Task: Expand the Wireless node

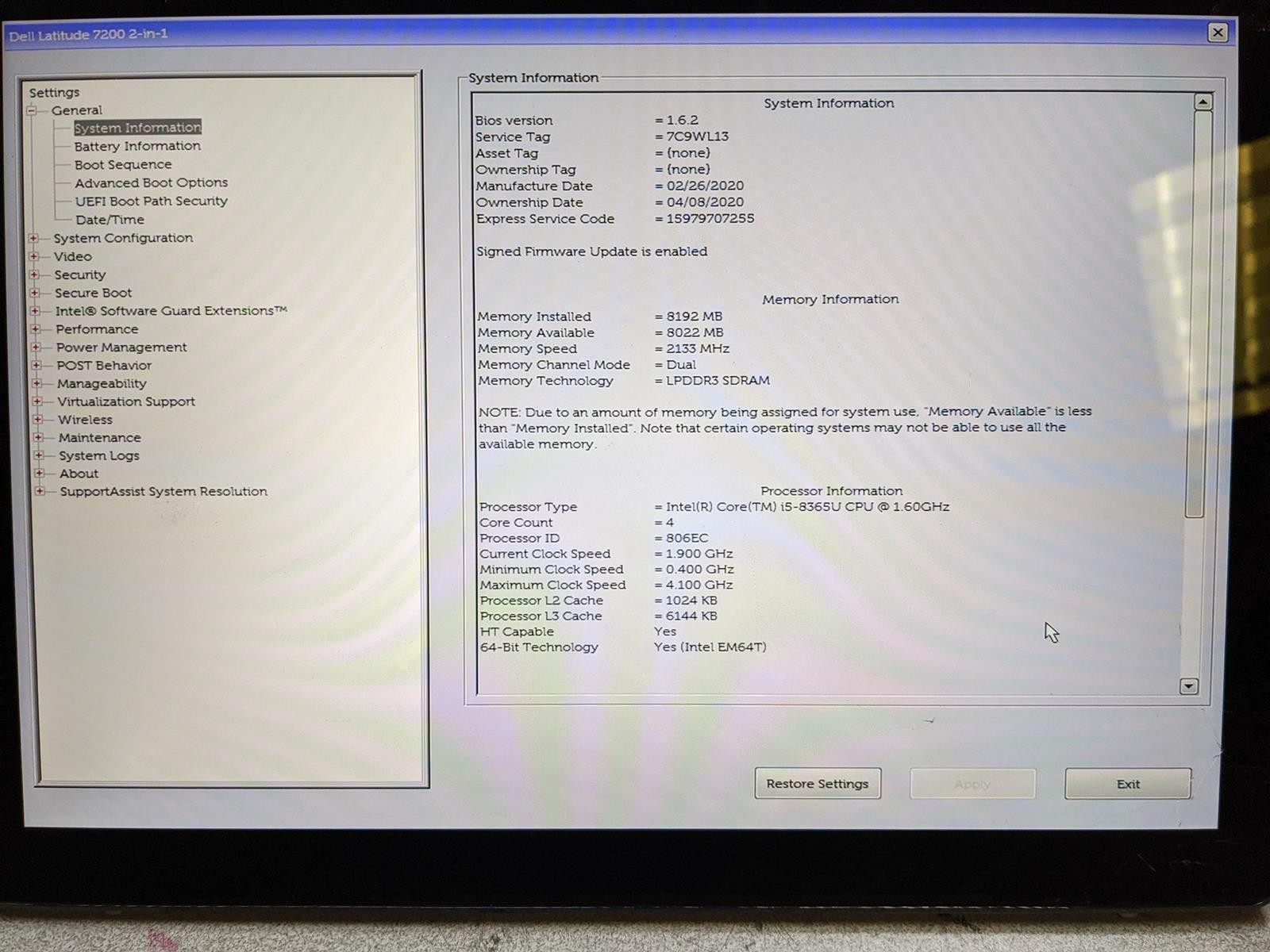Action: [x=37, y=419]
